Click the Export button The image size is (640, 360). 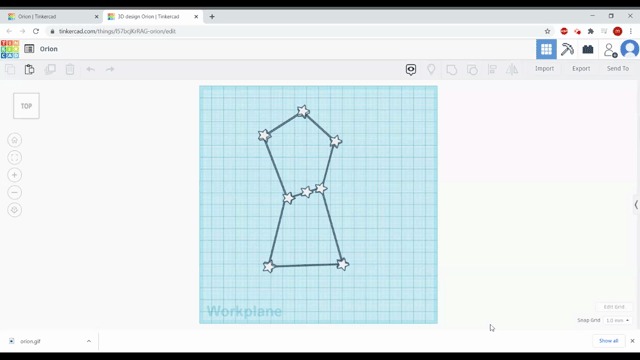[x=581, y=69]
